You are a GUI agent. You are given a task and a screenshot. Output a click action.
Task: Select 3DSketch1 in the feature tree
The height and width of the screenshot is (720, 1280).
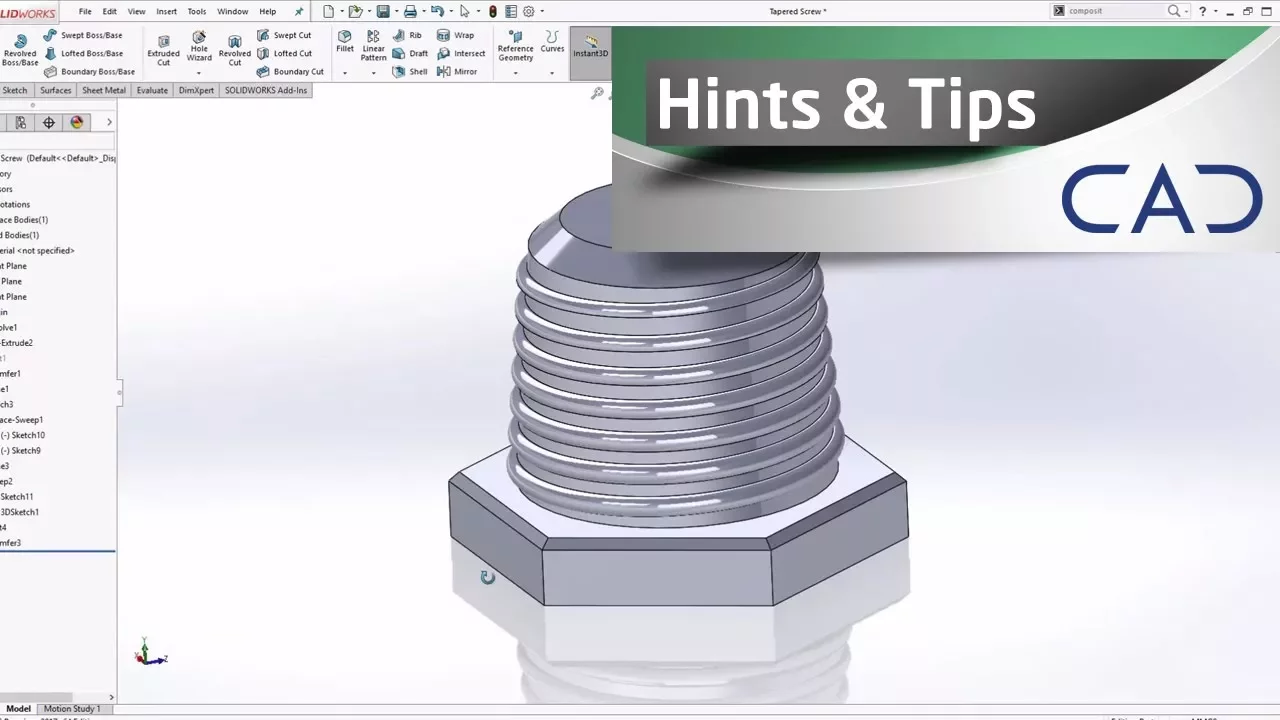[x=20, y=512]
